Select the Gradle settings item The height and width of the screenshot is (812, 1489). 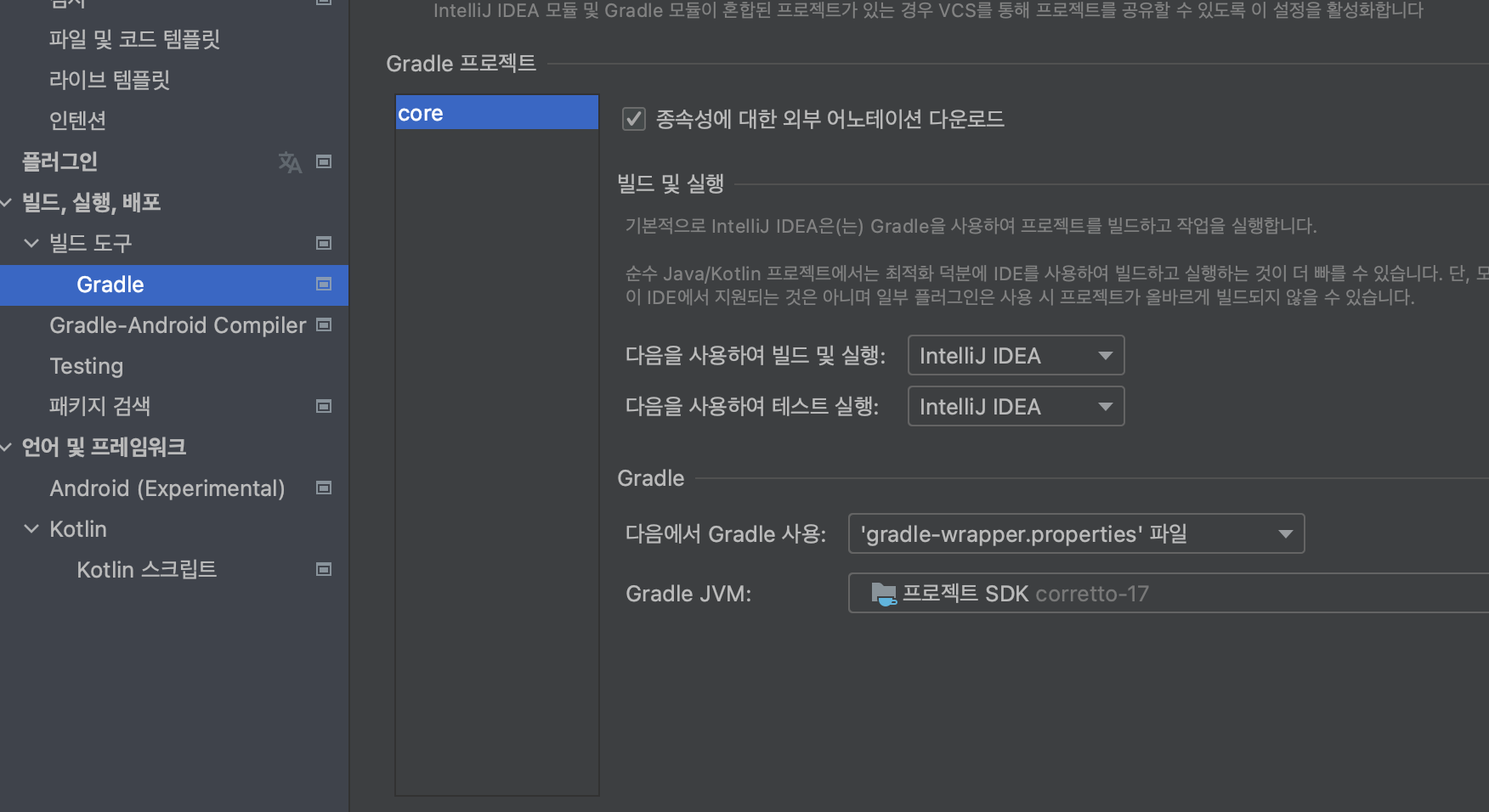[110, 285]
